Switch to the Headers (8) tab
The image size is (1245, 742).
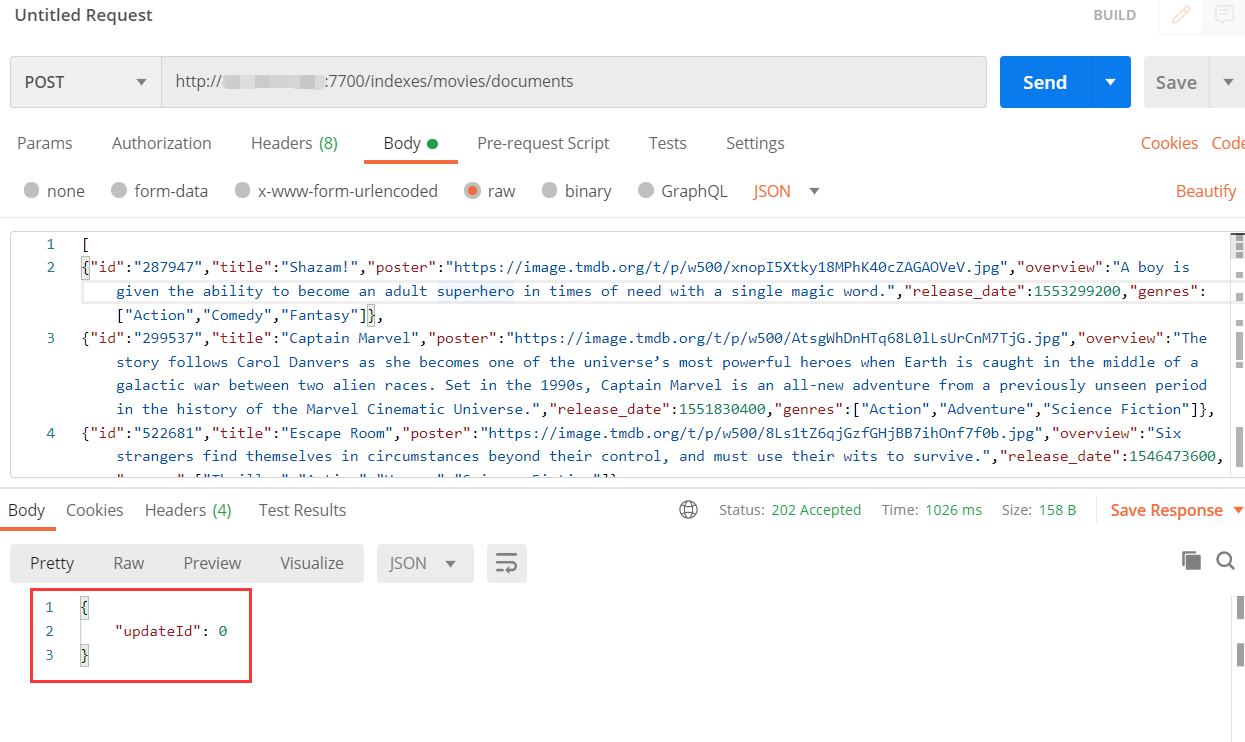point(294,143)
